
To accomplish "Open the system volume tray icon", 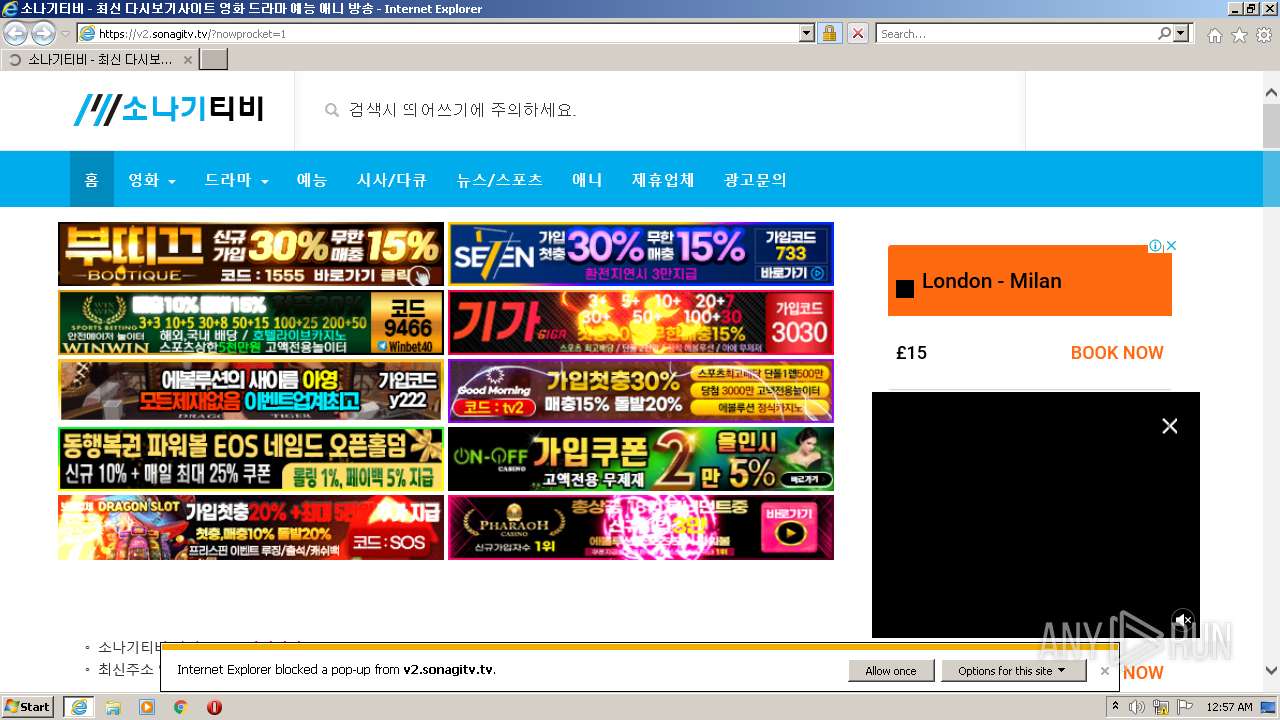I will tap(1137, 707).
